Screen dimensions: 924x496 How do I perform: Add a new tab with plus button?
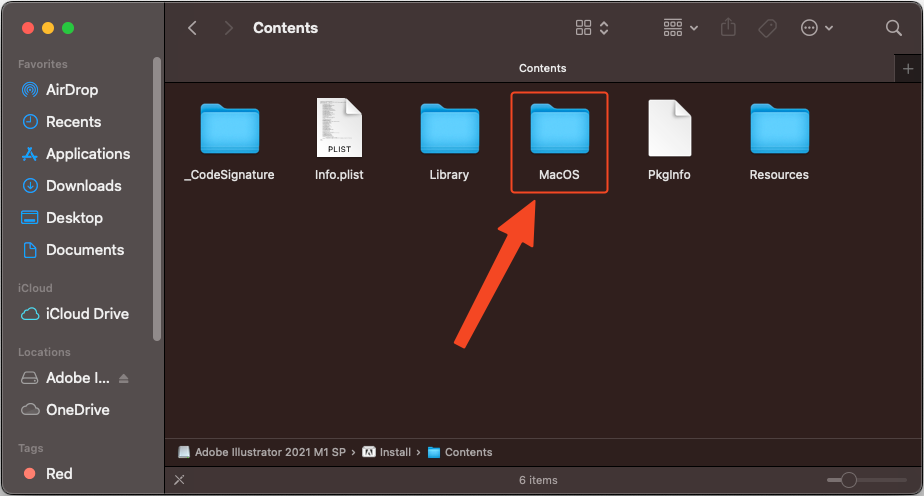point(908,68)
